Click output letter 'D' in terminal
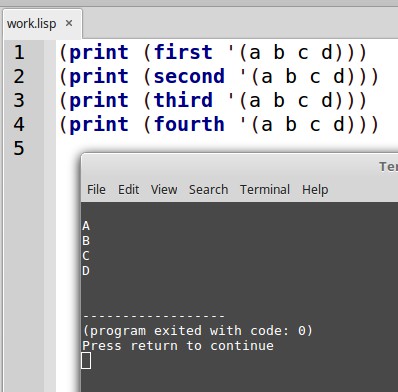Screen dimensions: 398x392 (x=86, y=271)
